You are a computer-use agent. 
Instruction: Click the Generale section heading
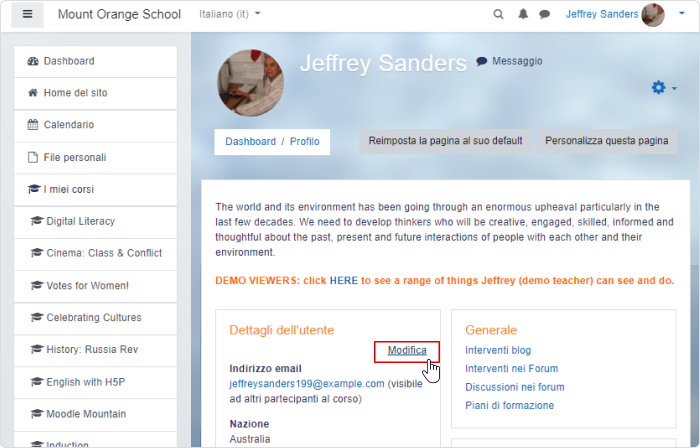(x=491, y=330)
